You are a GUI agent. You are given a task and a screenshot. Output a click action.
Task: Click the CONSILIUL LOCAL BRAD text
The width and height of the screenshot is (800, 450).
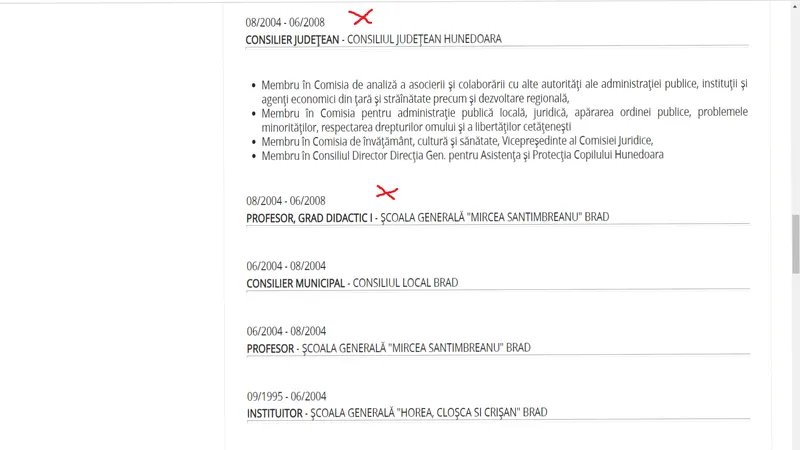point(405,283)
